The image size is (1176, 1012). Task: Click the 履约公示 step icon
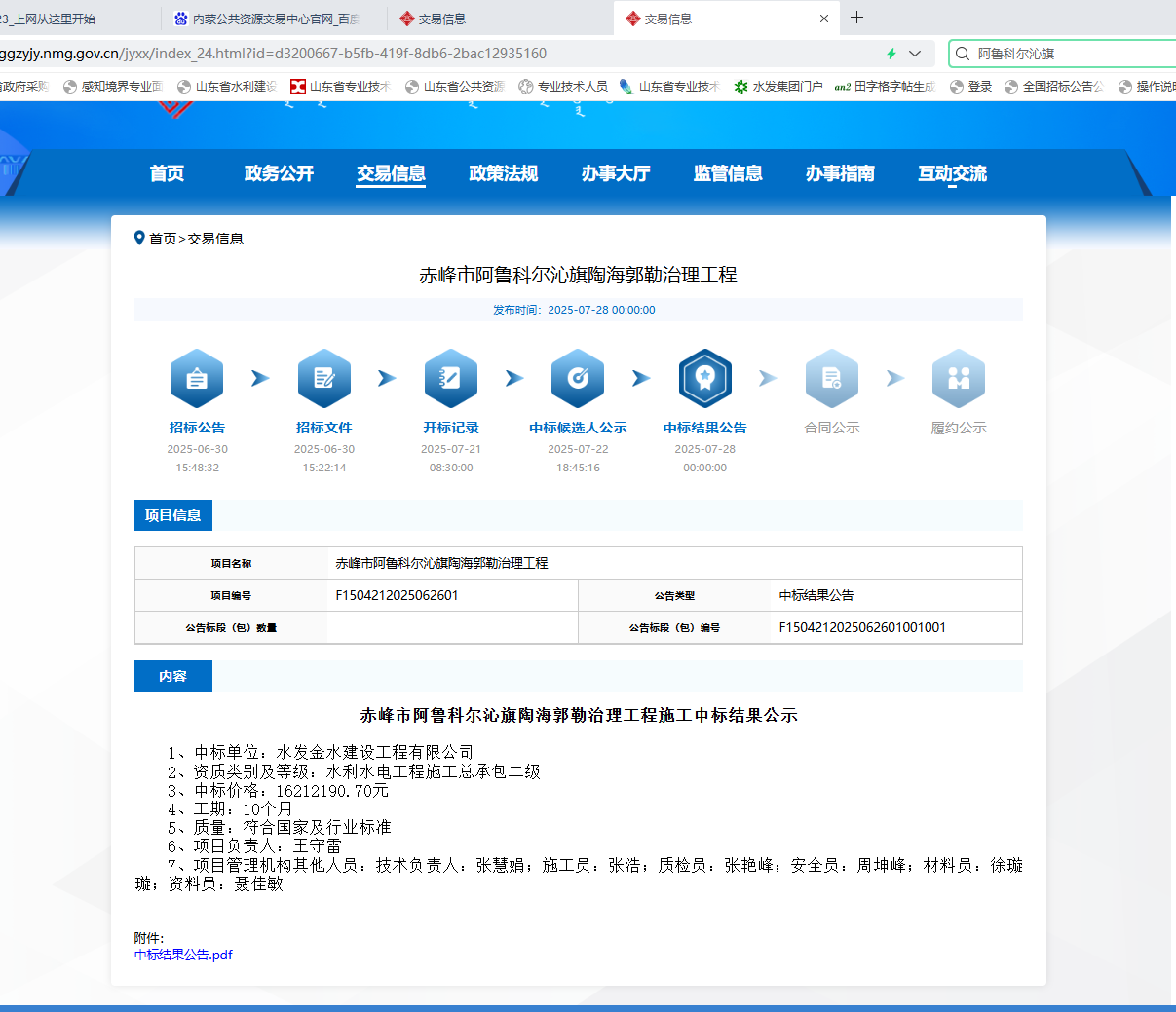(x=959, y=378)
